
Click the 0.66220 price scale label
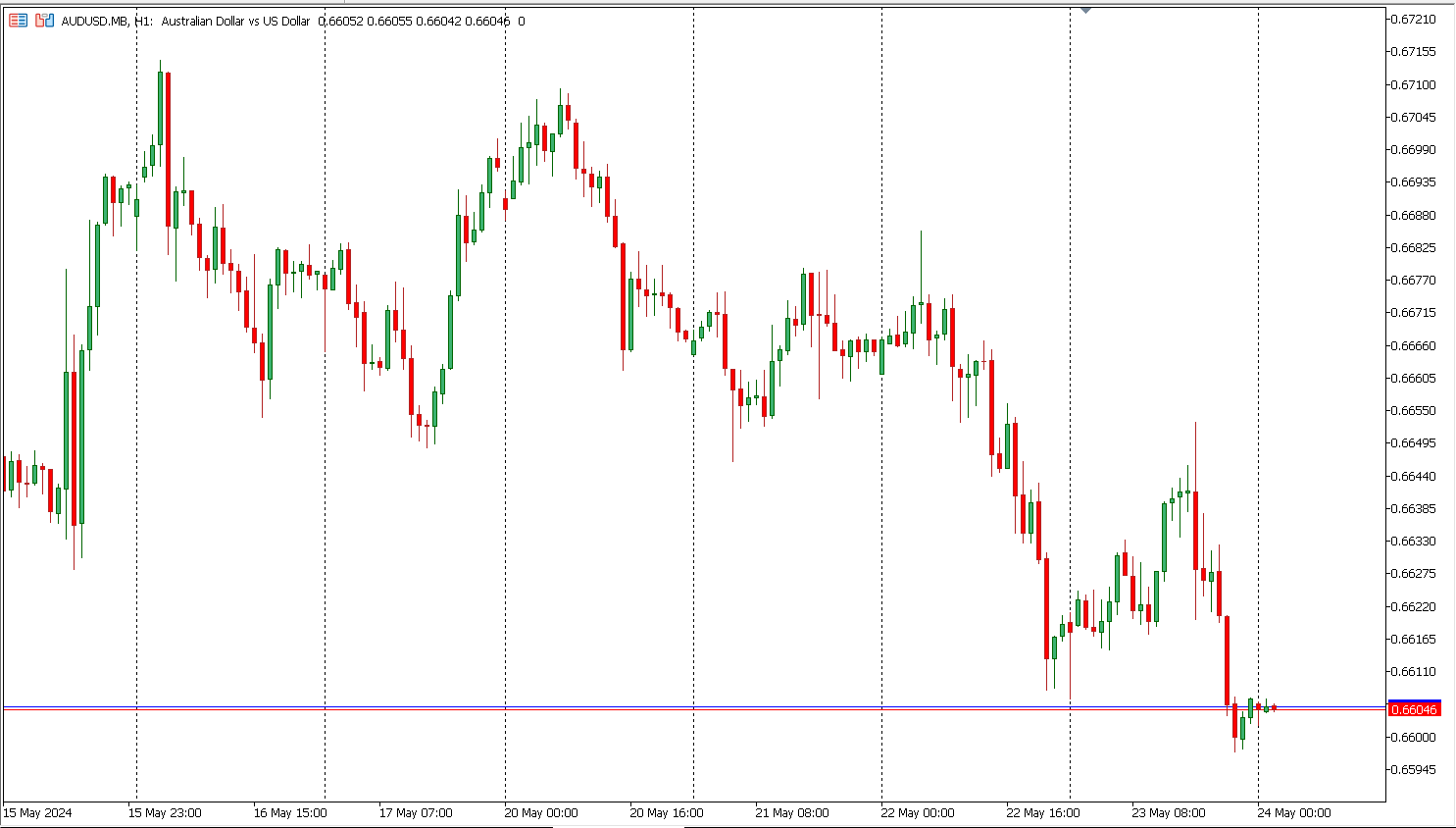1414,607
